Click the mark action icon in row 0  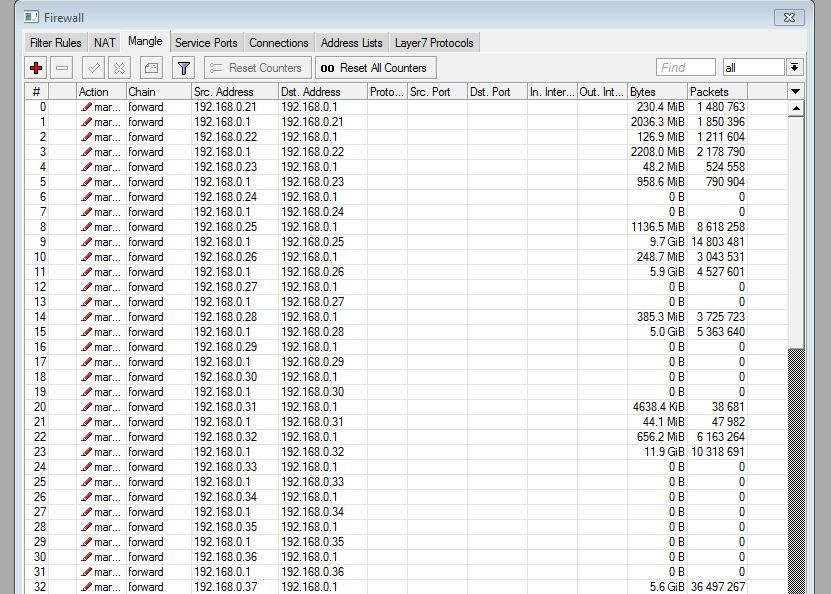(86, 107)
